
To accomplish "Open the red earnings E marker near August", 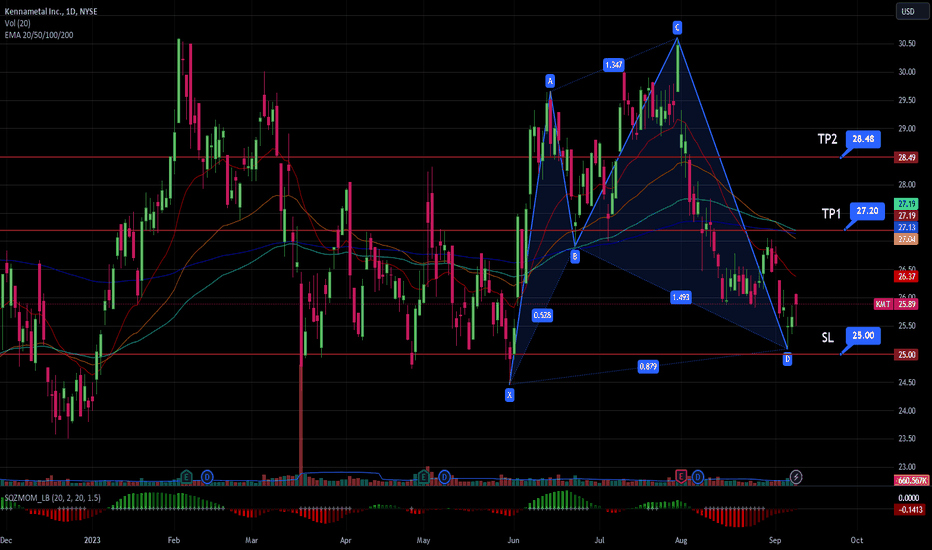I will pyautogui.click(x=681, y=476).
